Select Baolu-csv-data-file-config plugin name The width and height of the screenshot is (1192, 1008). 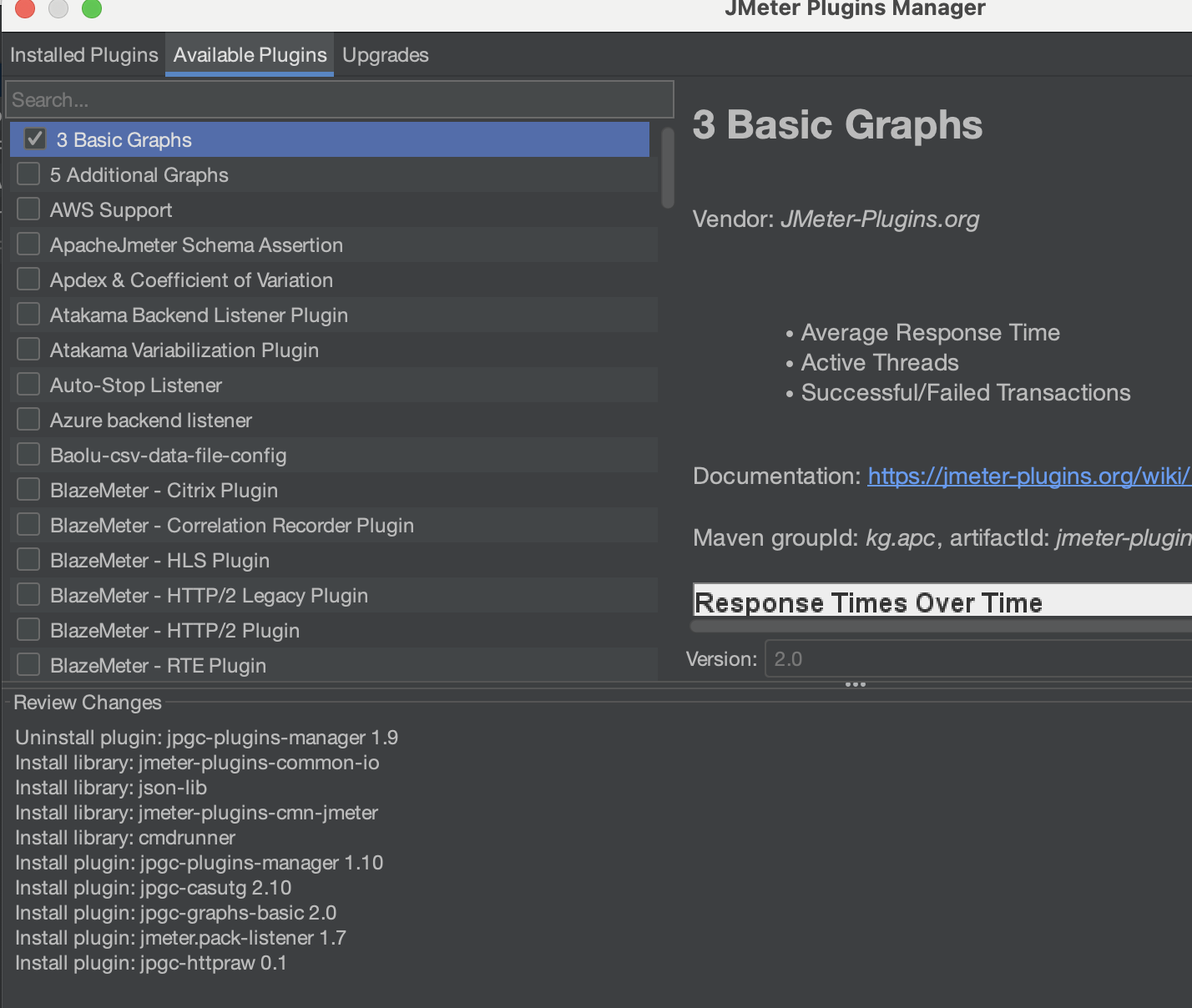click(168, 456)
